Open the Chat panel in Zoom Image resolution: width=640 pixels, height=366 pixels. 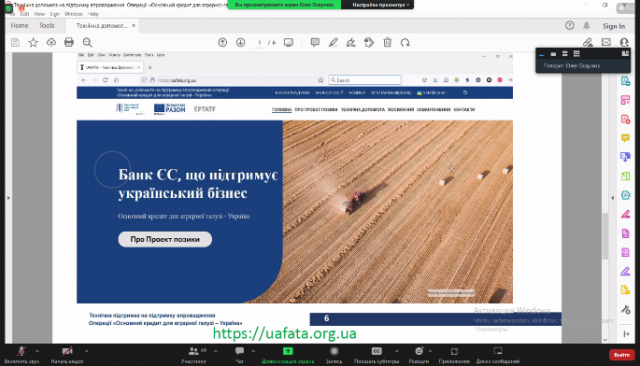pos(240,354)
